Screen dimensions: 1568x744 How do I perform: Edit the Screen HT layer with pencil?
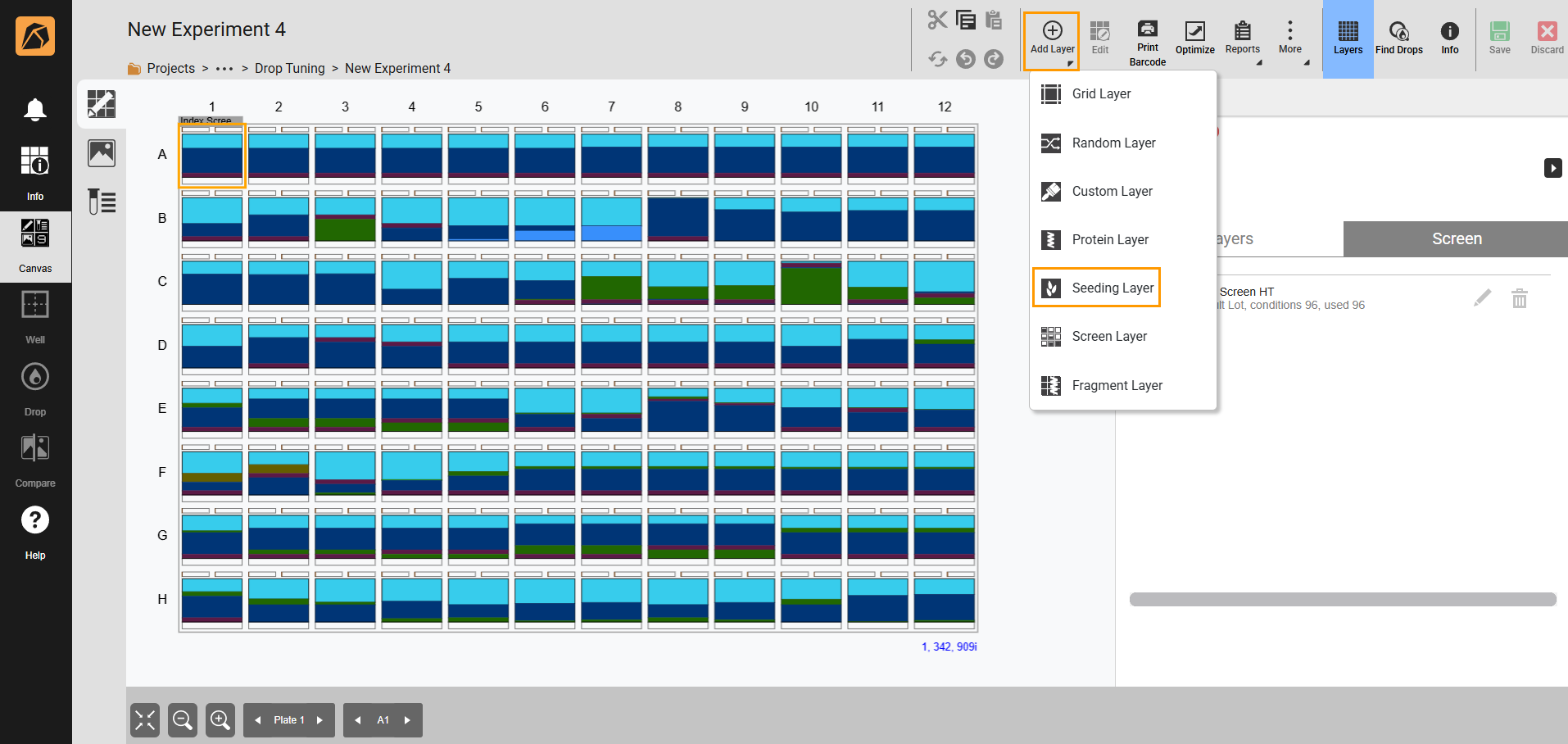[x=1482, y=298]
